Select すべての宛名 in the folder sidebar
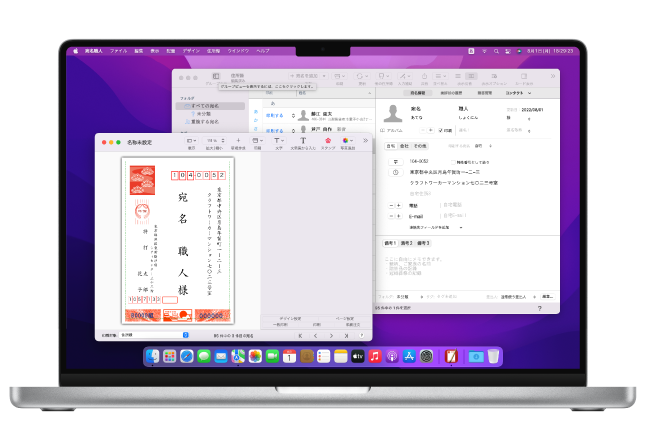The width and height of the screenshot is (646, 426). [205, 105]
